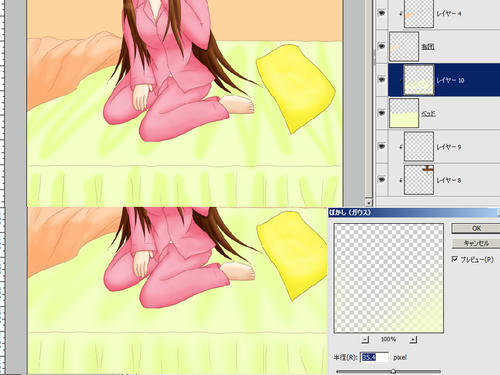Screen dimensions: 500x375
Task: Select the レイヤー 4 thumbnail
Action: pyautogui.click(x=419, y=13)
